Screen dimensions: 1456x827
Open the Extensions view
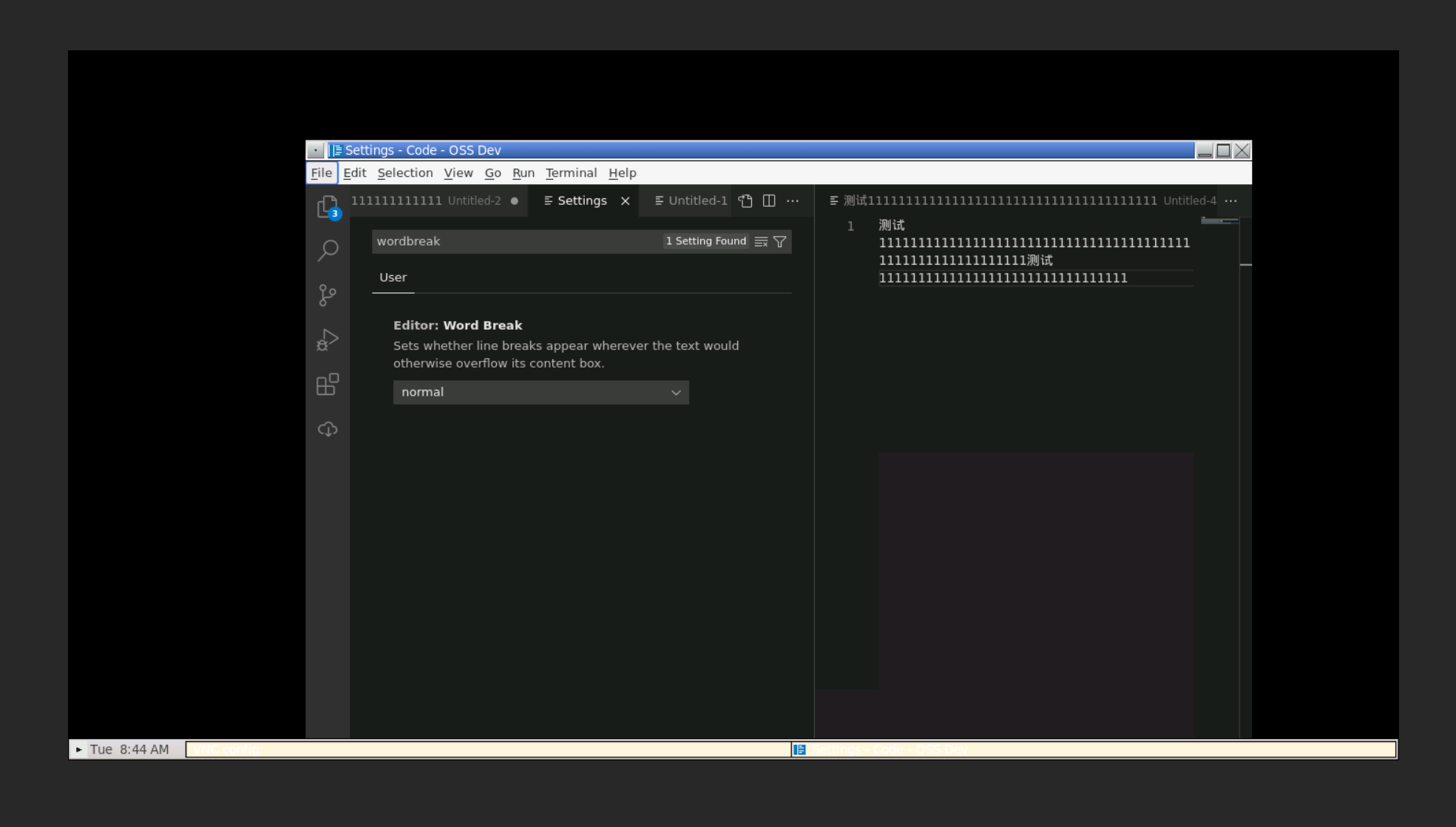coord(328,385)
